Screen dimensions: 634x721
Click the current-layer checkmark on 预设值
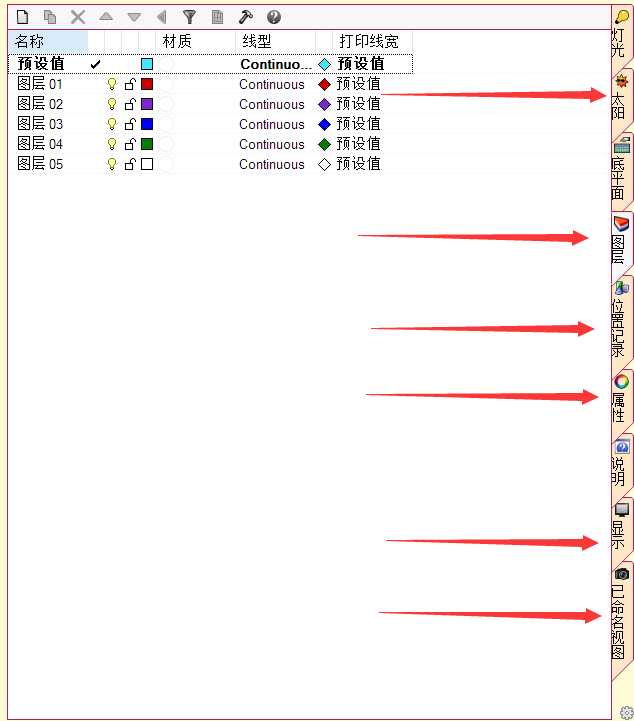[95, 64]
